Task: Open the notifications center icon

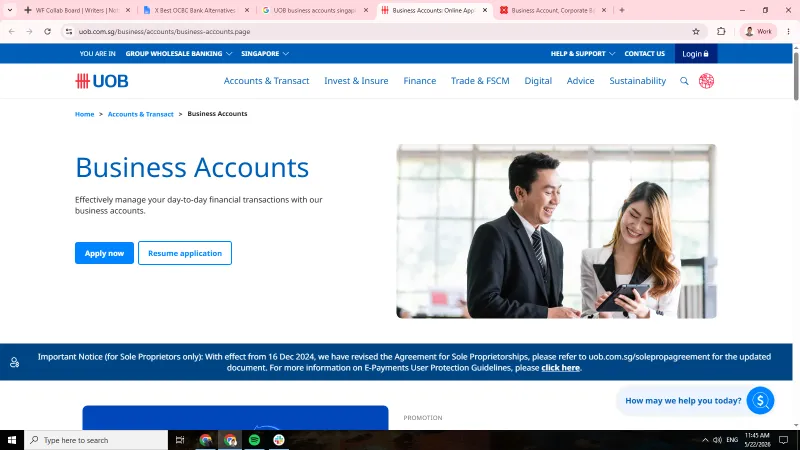Action: click(x=784, y=440)
